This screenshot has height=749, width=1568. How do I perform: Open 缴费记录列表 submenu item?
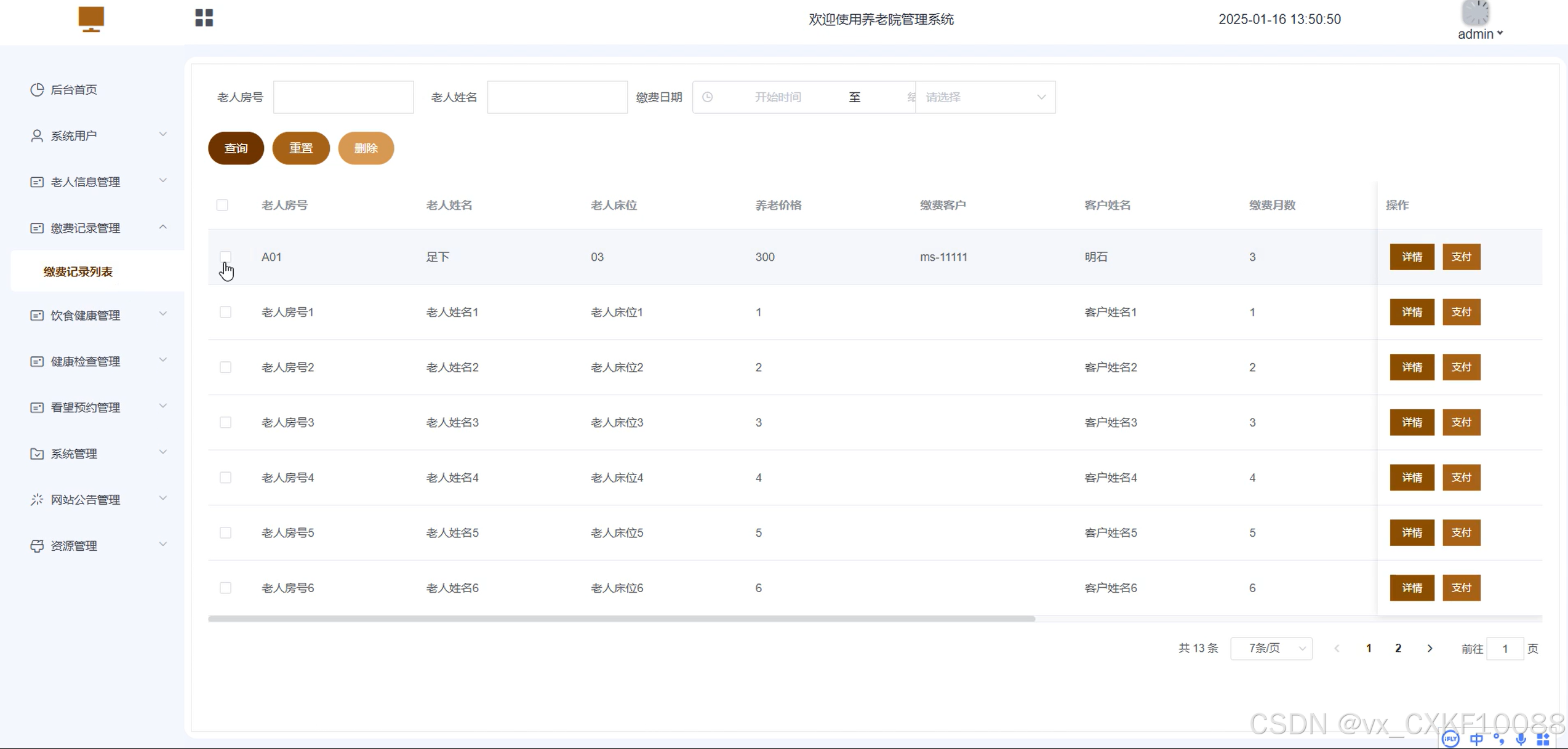point(78,272)
